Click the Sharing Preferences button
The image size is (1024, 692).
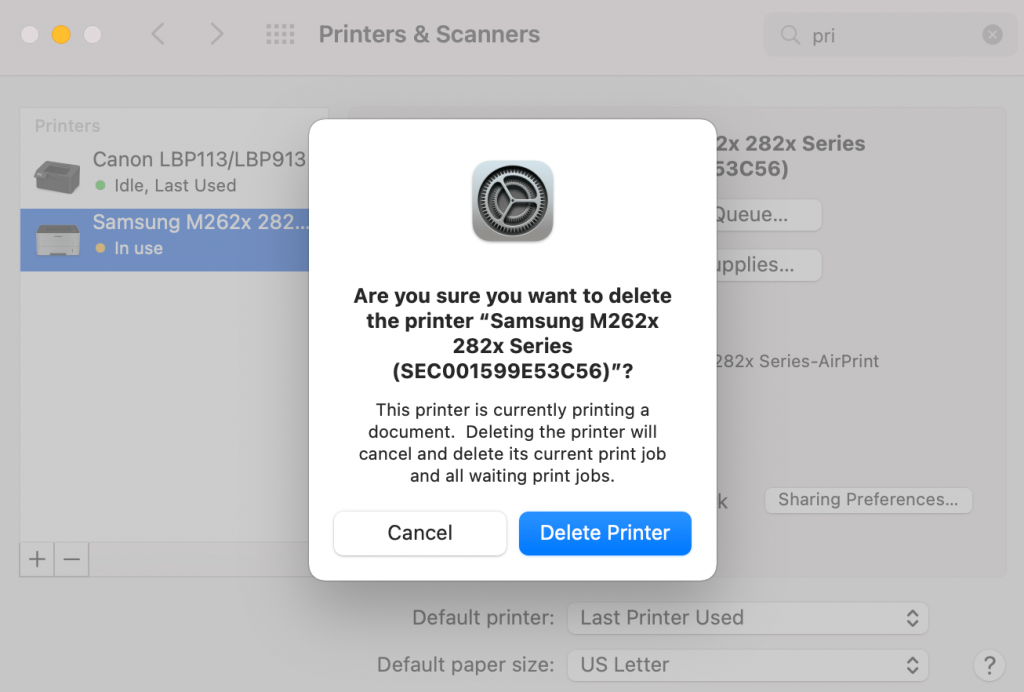click(868, 500)
